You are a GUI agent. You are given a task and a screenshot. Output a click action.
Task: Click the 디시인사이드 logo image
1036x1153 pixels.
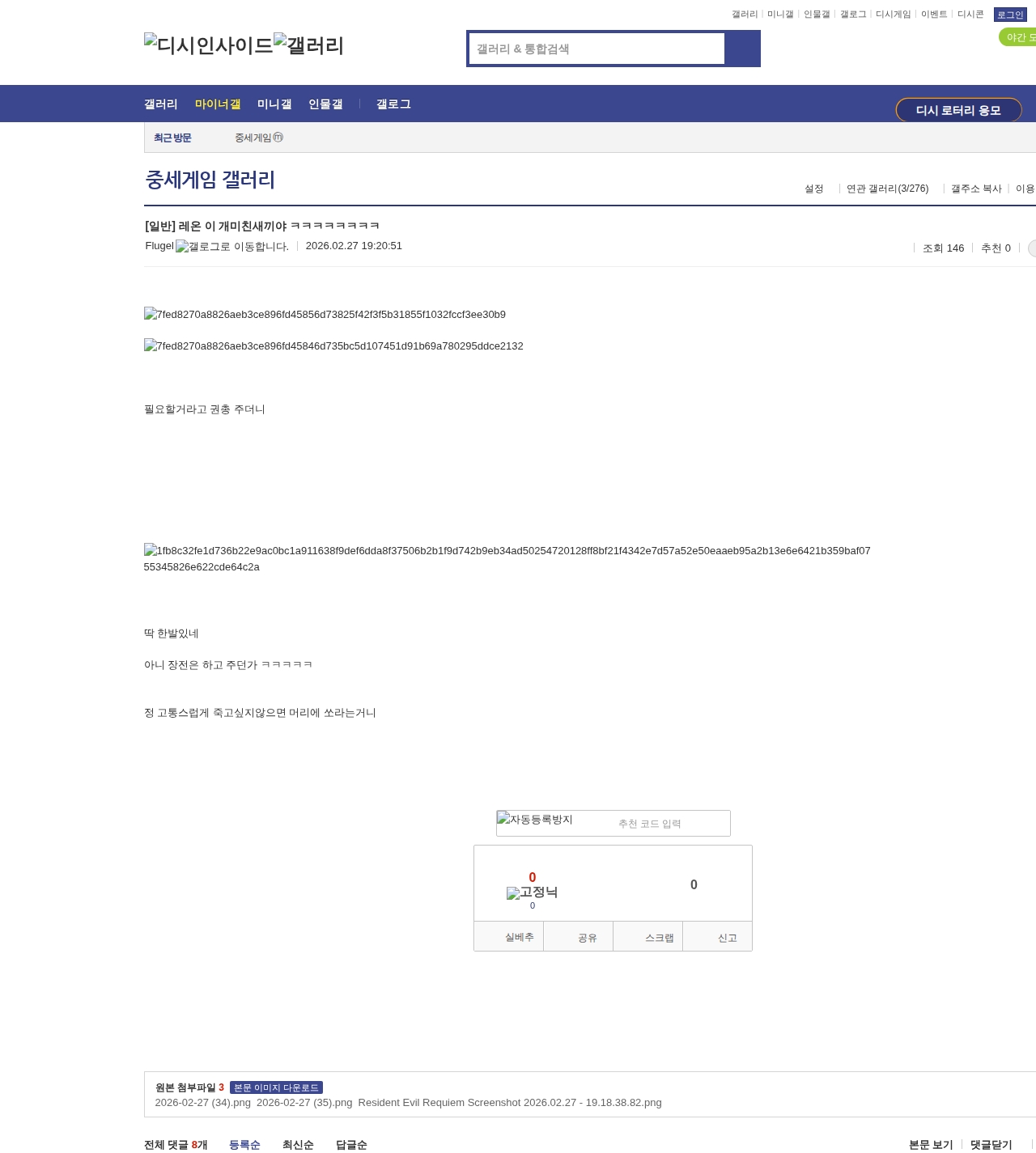click(209, 45)
